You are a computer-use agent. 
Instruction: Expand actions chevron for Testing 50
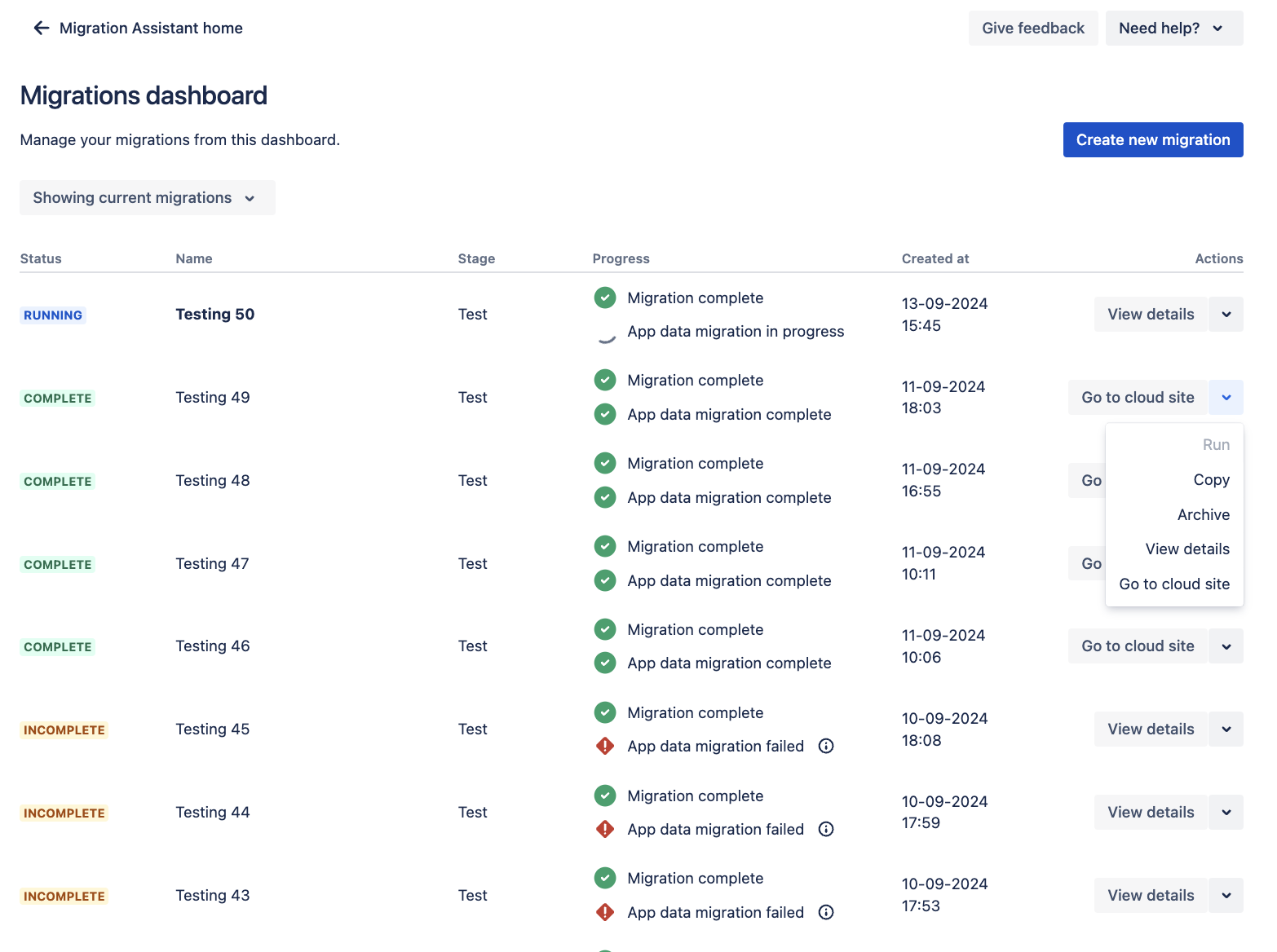pos(1226,315)
